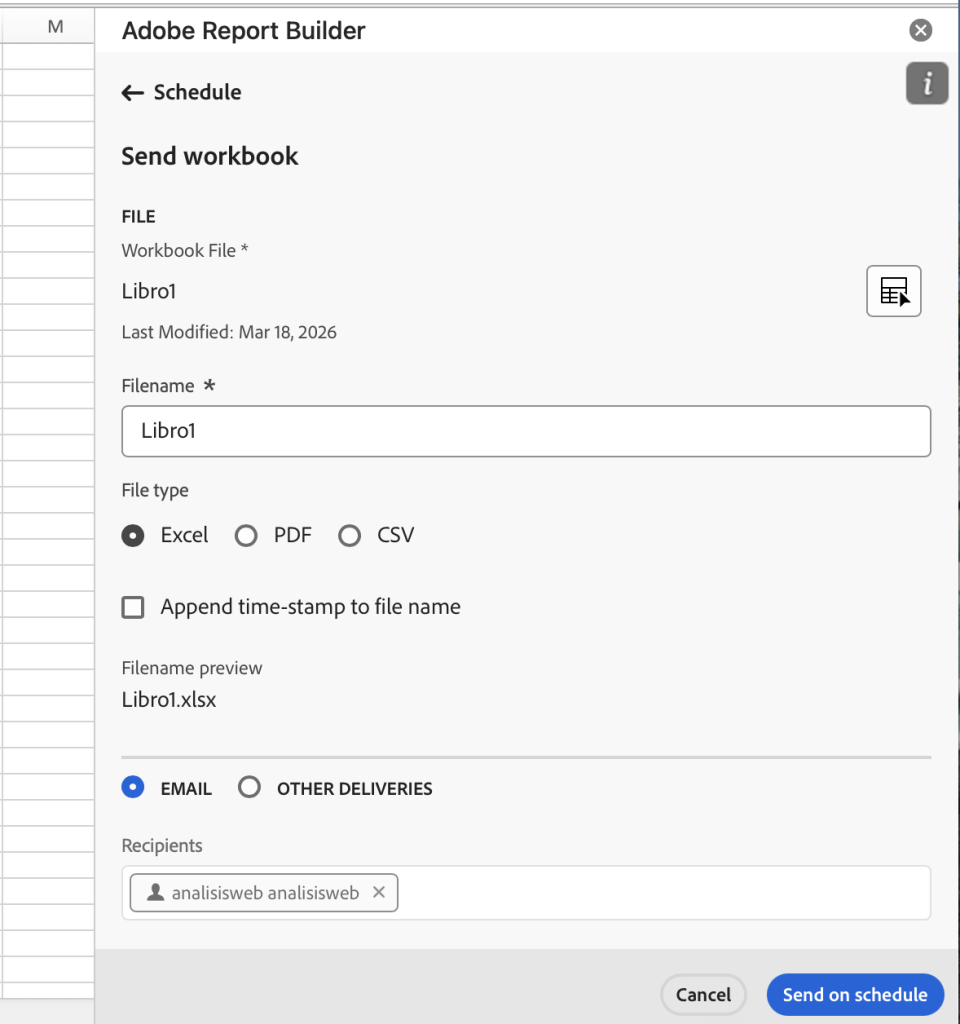Choose OTHER DELIVERIES option
The image size is (960, 1024).
click(x=249, y=787)
